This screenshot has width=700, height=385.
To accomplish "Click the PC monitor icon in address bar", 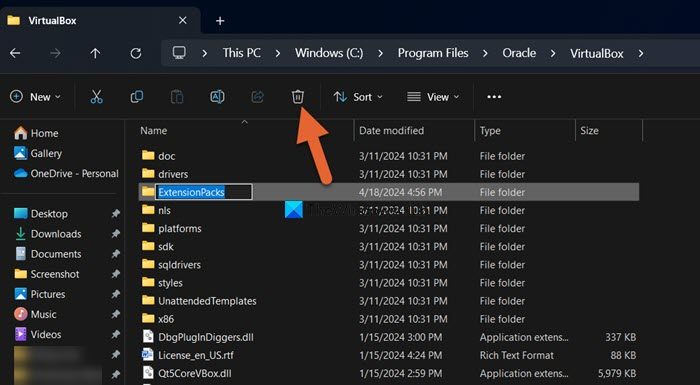I will coord(179,53).
